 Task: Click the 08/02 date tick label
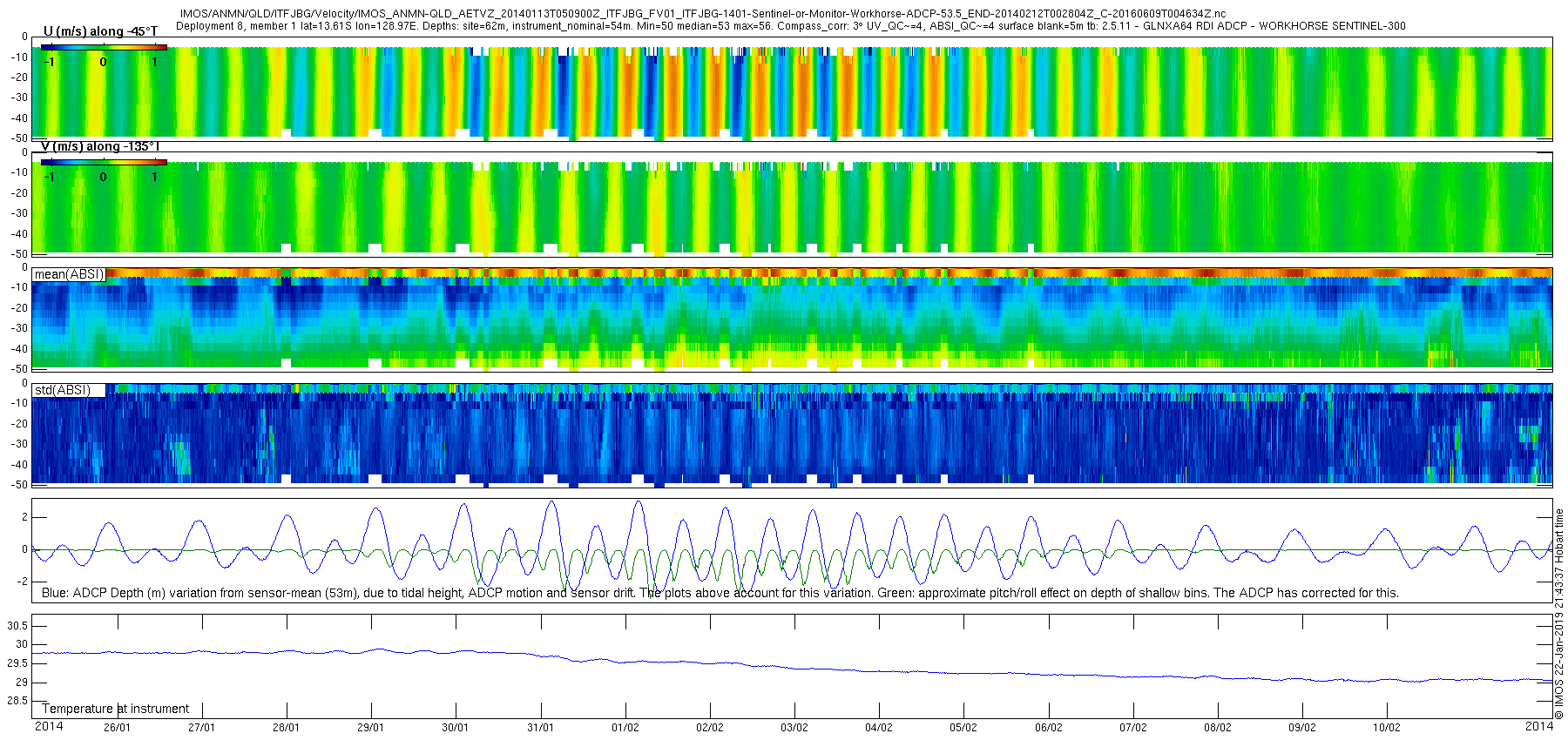(1217, 728)
